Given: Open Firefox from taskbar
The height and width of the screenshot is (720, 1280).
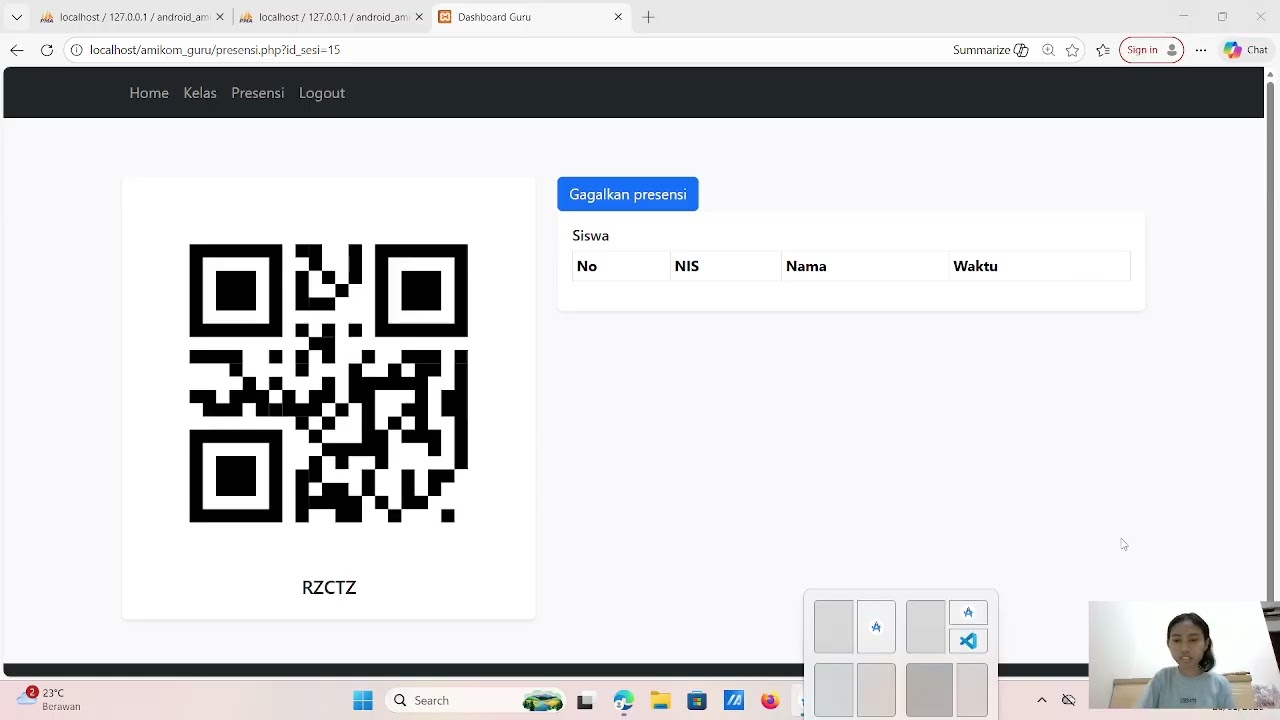Looking at the screenshot, I should 770,701.
